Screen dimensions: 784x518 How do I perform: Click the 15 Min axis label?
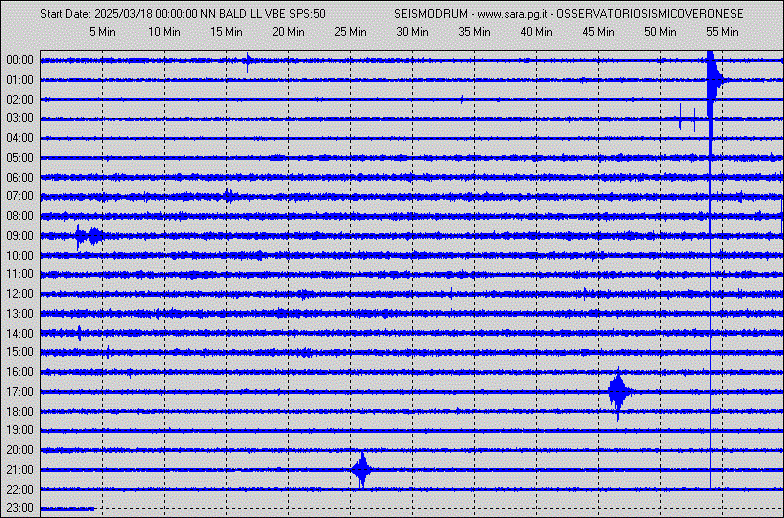pos(226,32)
